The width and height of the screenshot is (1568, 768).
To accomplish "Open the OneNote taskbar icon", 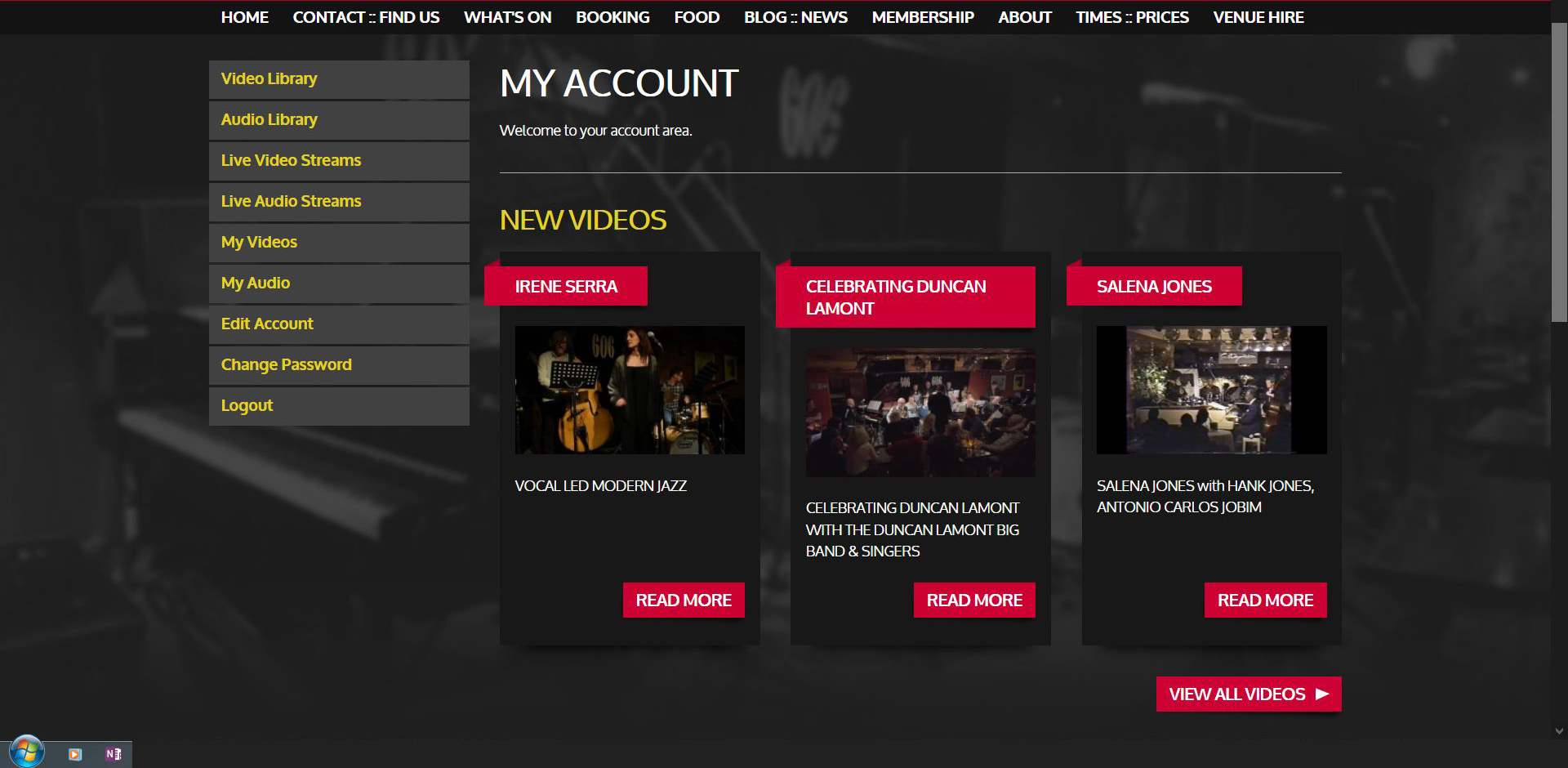I will click(x=113, y=754).
